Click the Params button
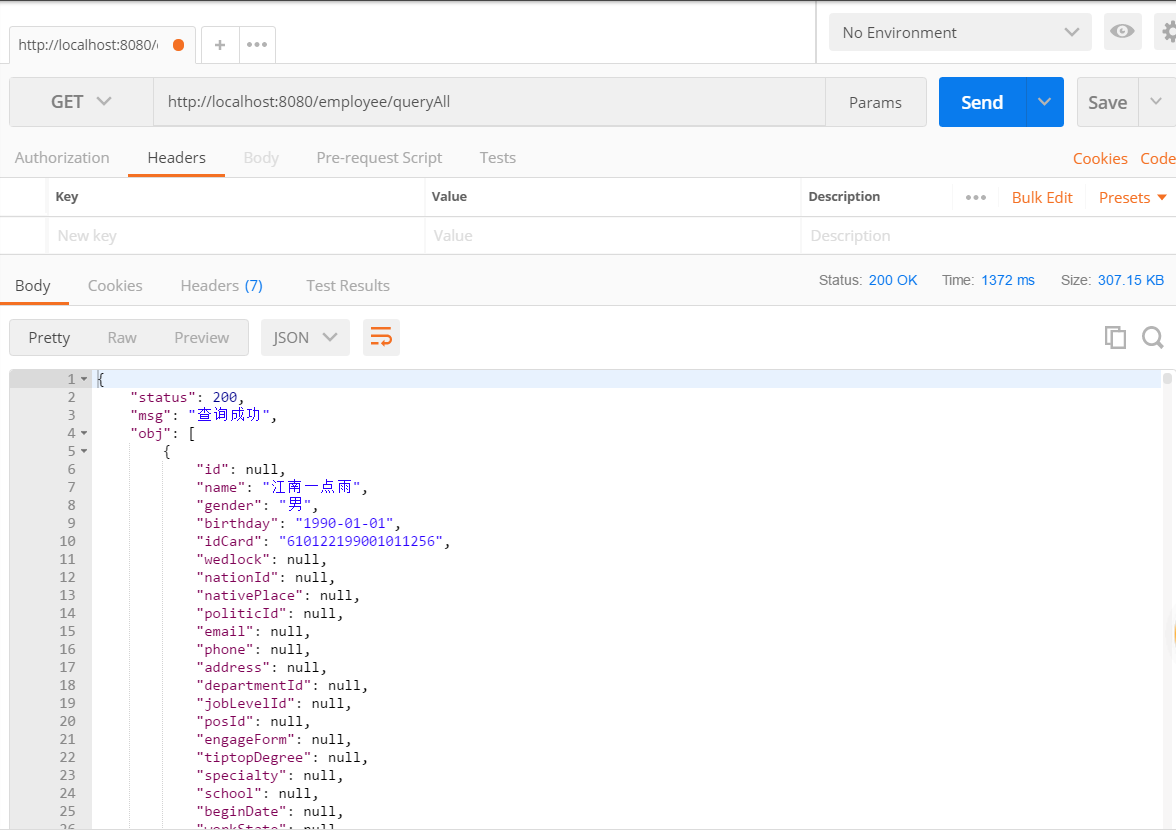The image size is (1176, 838). pyautogui.click(x=875, y=102)
